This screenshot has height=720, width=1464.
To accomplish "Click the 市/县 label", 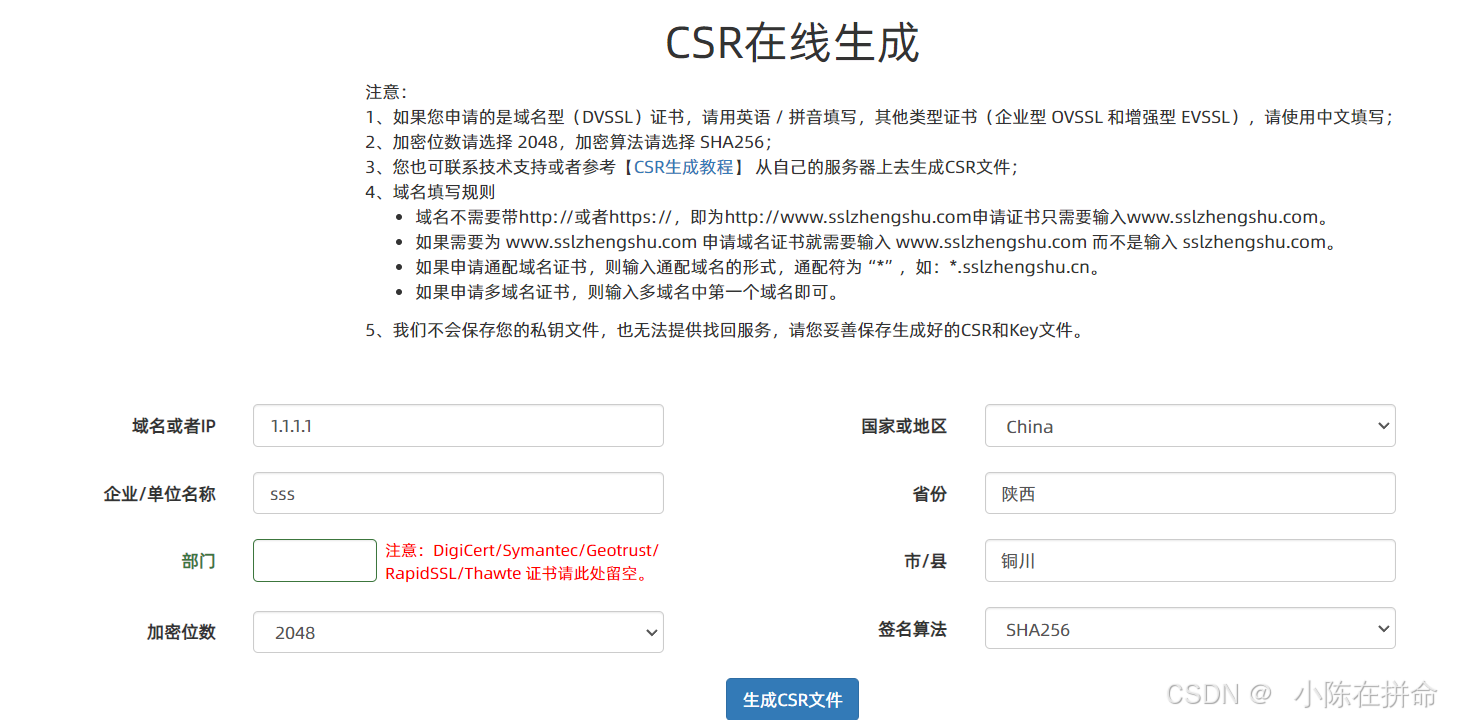I will click(x=926, y=561).
